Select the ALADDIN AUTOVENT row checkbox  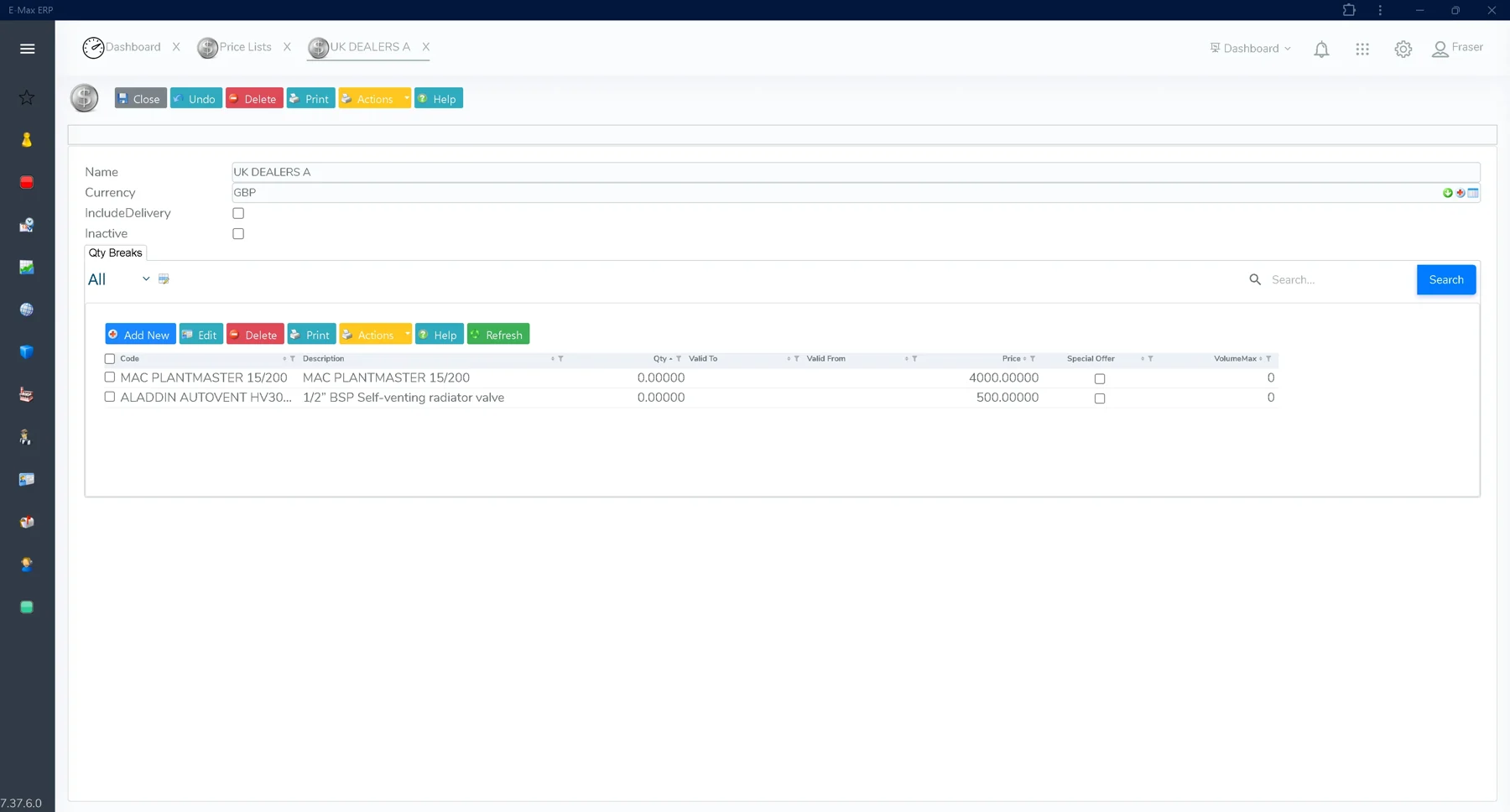[x=109, y=398]
